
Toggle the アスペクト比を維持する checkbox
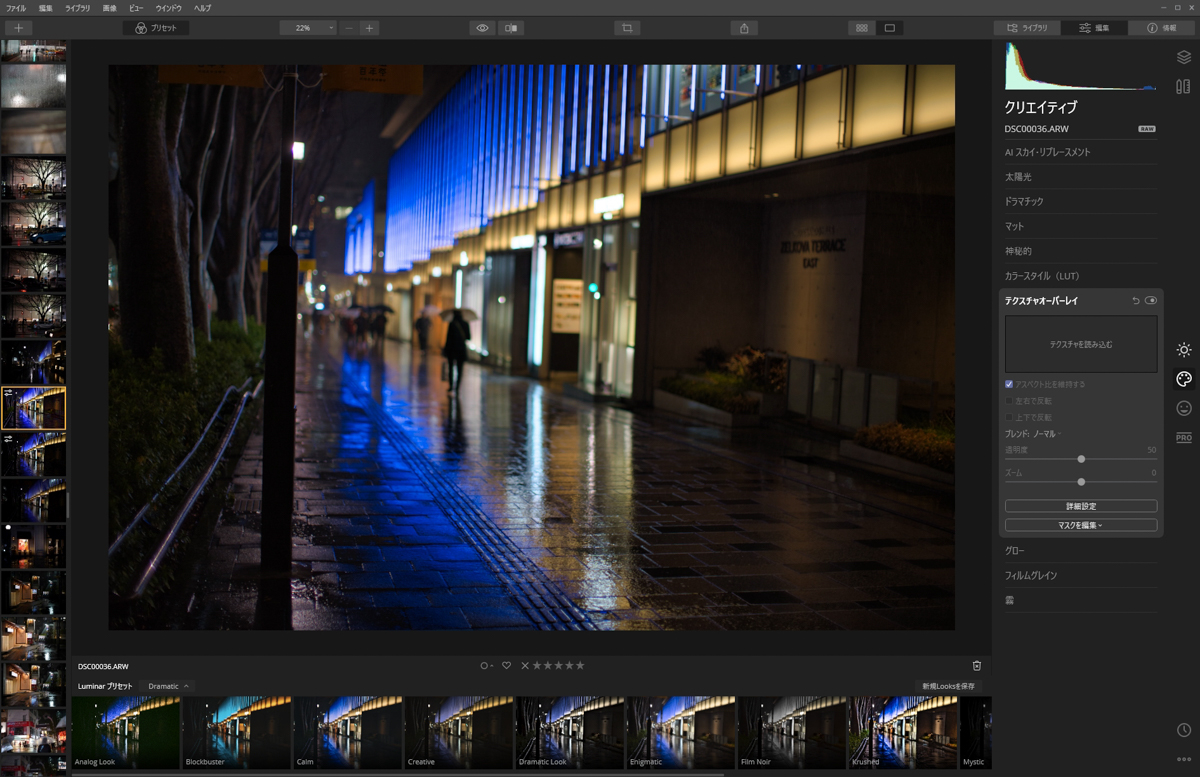coord(1009,384)
